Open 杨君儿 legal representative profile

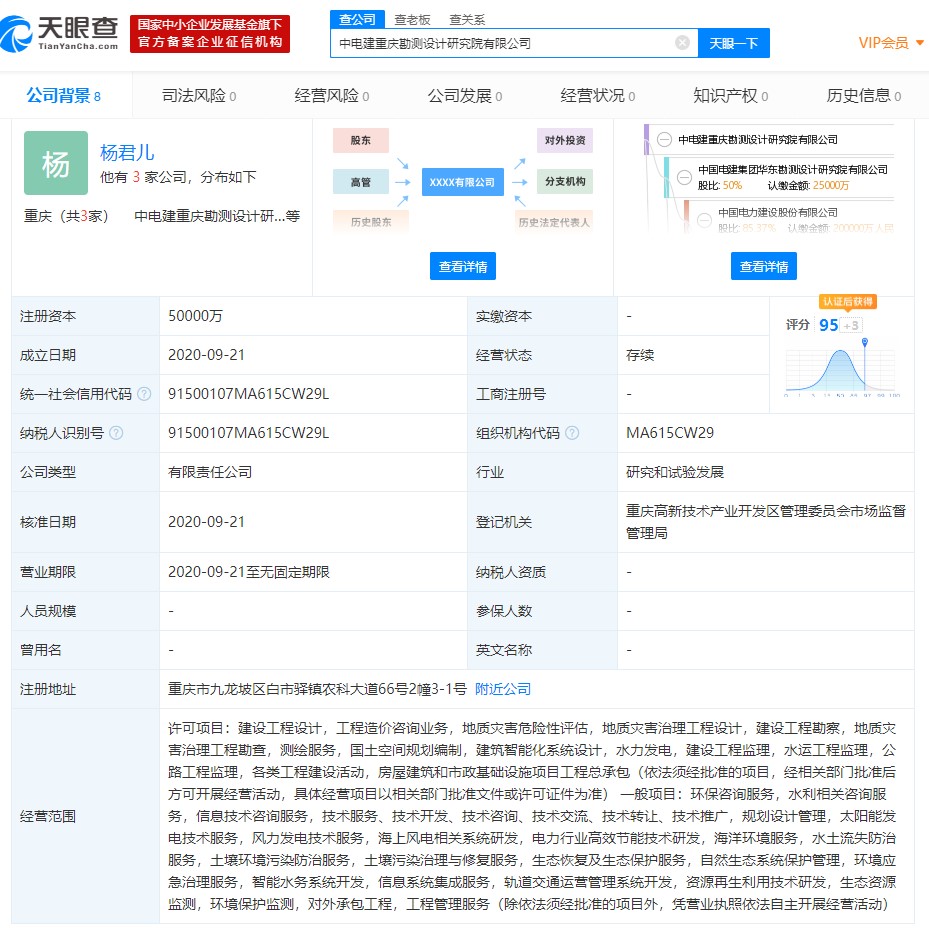(x=127, y=152)
